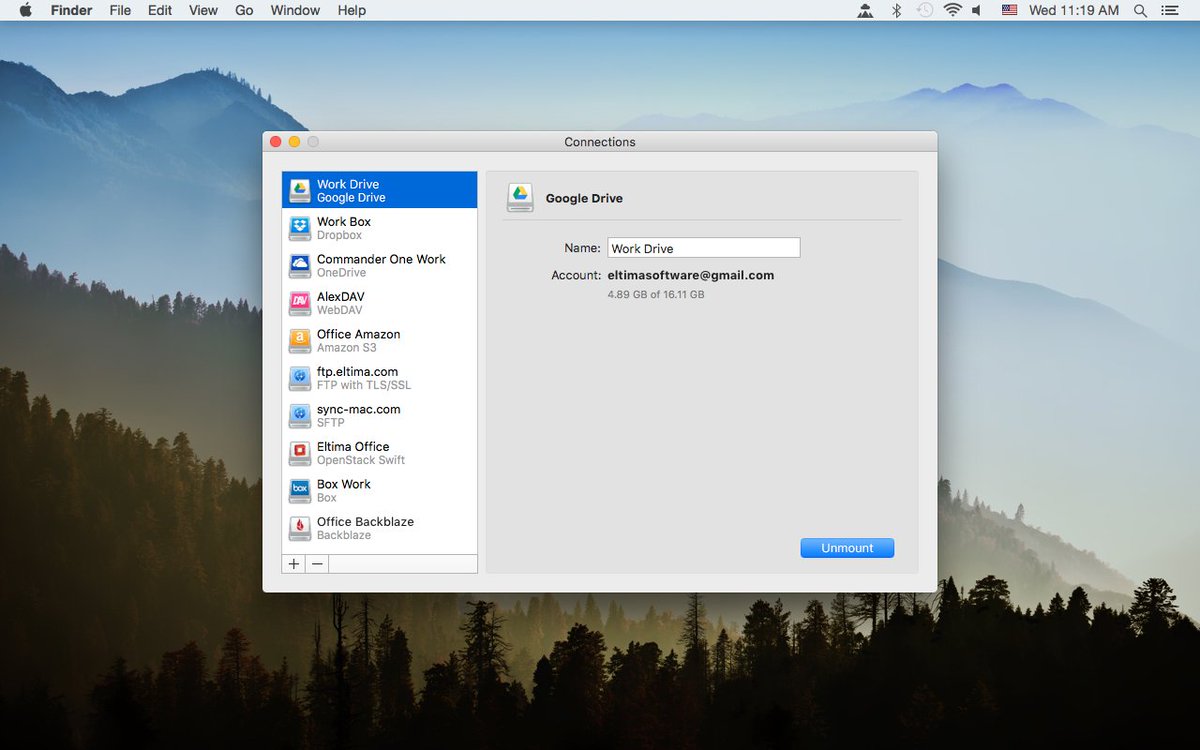Click the FTP icon beside ftp.eltima.com

click(300, 378)
